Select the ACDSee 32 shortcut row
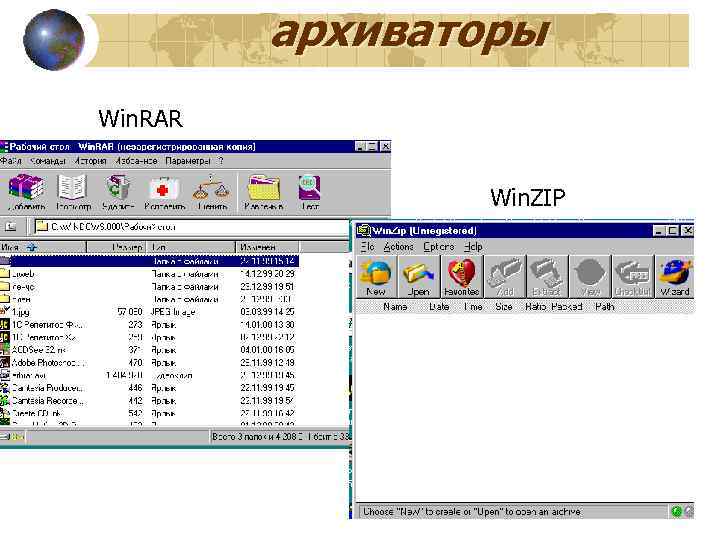The width and height of the screenshot is (720, 540). [x=149, y=350]
